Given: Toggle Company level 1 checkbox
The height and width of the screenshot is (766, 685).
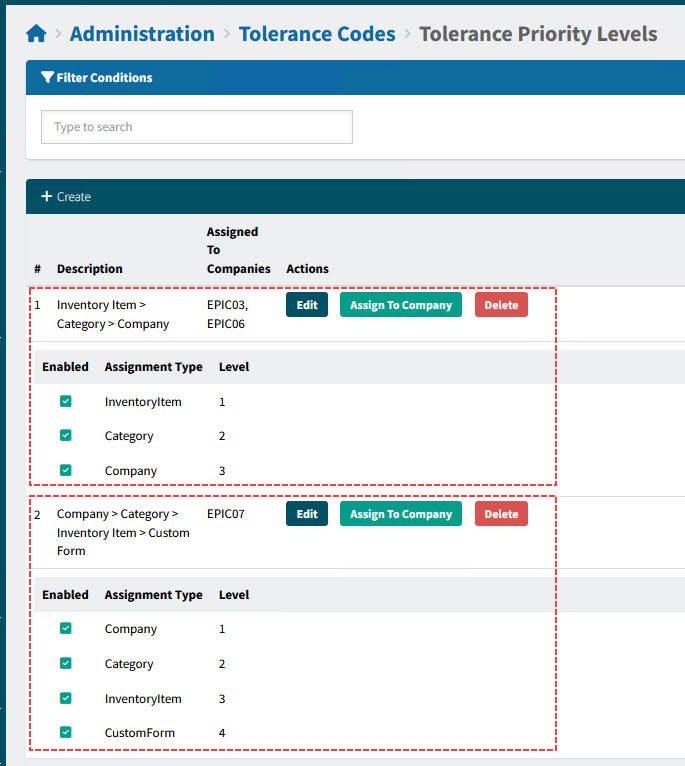Looking at the screenshot, I should coord(66,629).
